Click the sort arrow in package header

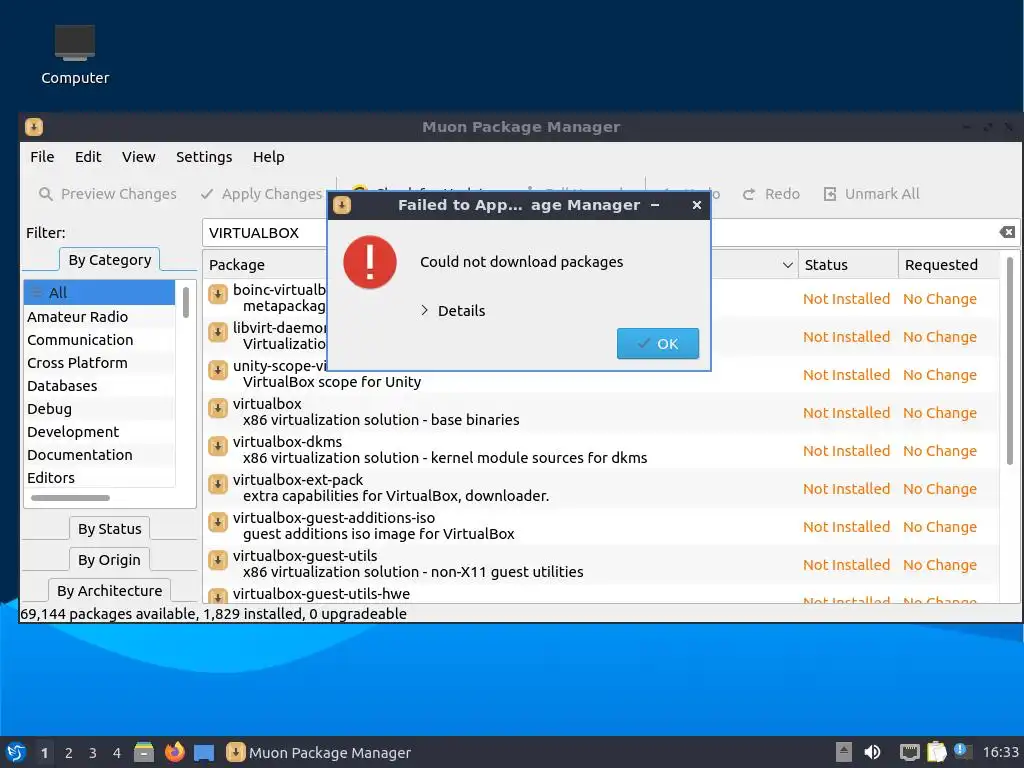(788, 265)
